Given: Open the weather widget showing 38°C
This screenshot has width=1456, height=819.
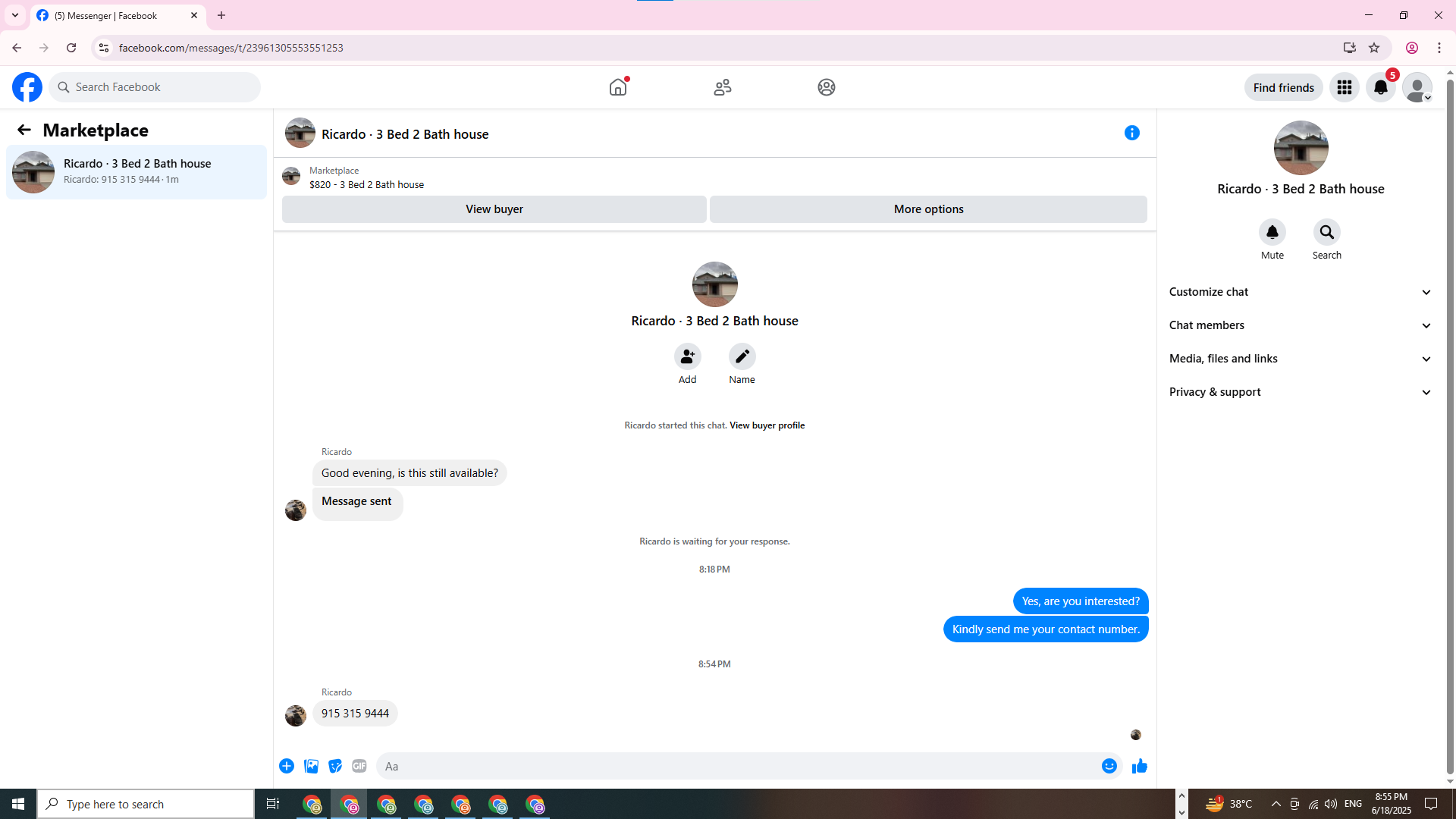Looking at the screenshot, I should pyautogui.click(x=1229, y=804).
